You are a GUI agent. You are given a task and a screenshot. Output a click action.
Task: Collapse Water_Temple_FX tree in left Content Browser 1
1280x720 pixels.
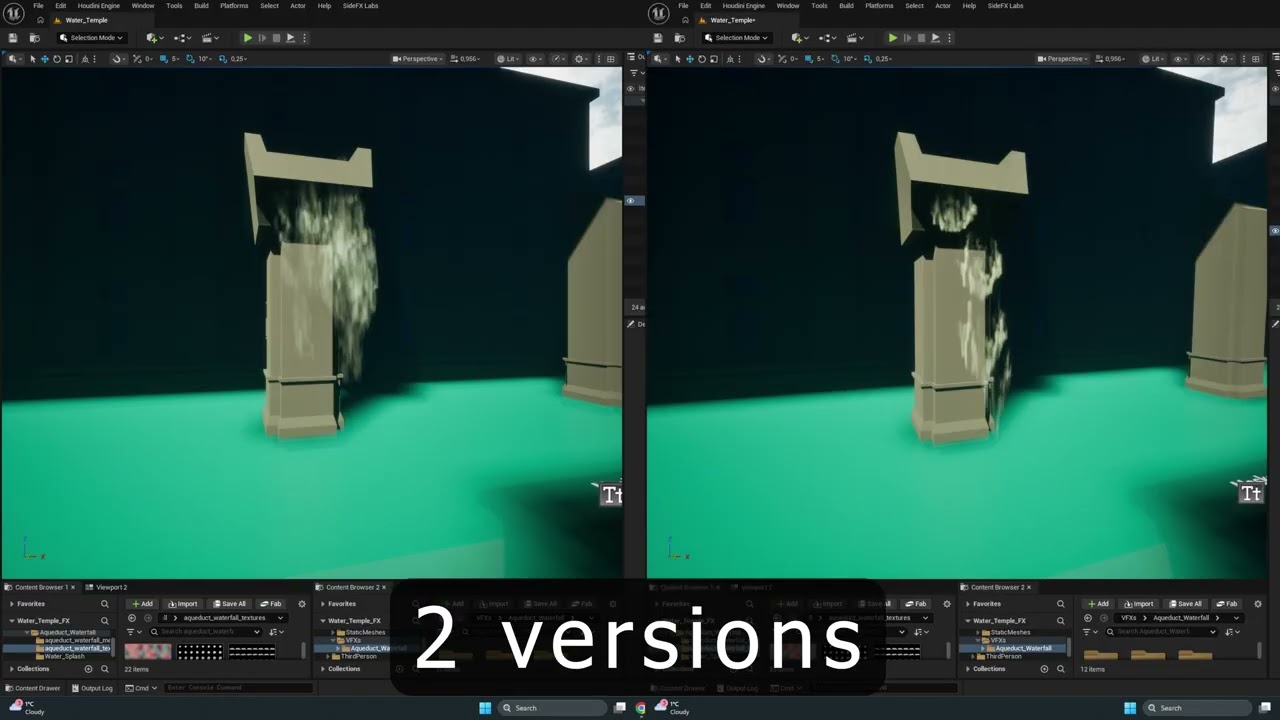point(12,621)
